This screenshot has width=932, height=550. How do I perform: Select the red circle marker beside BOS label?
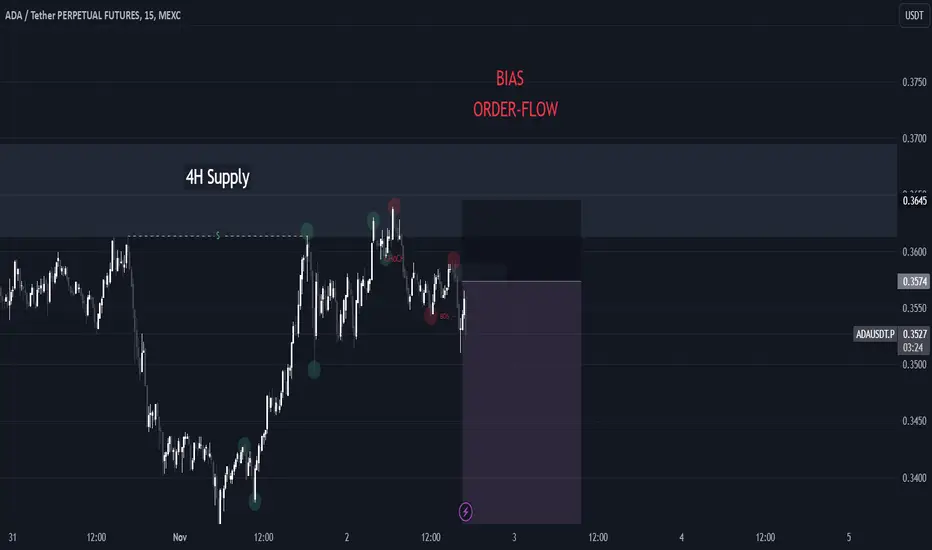[x=431, y=316]
